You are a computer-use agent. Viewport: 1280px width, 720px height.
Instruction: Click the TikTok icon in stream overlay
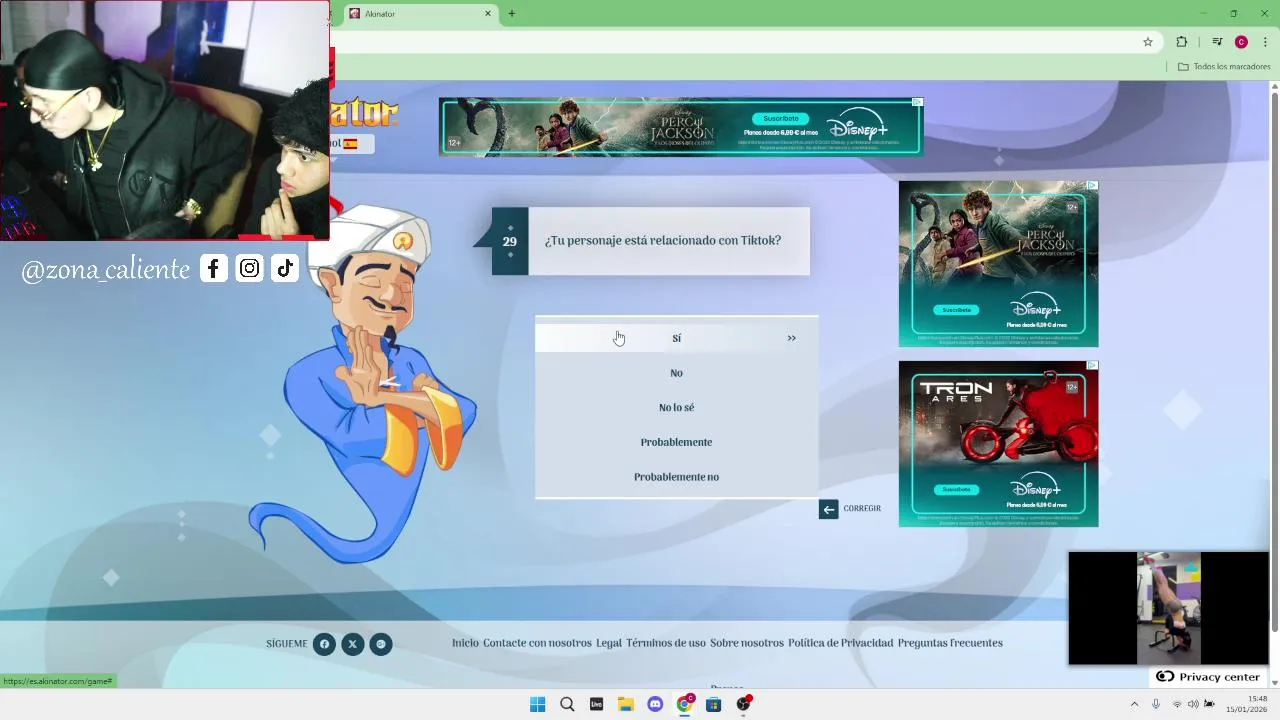285,268
